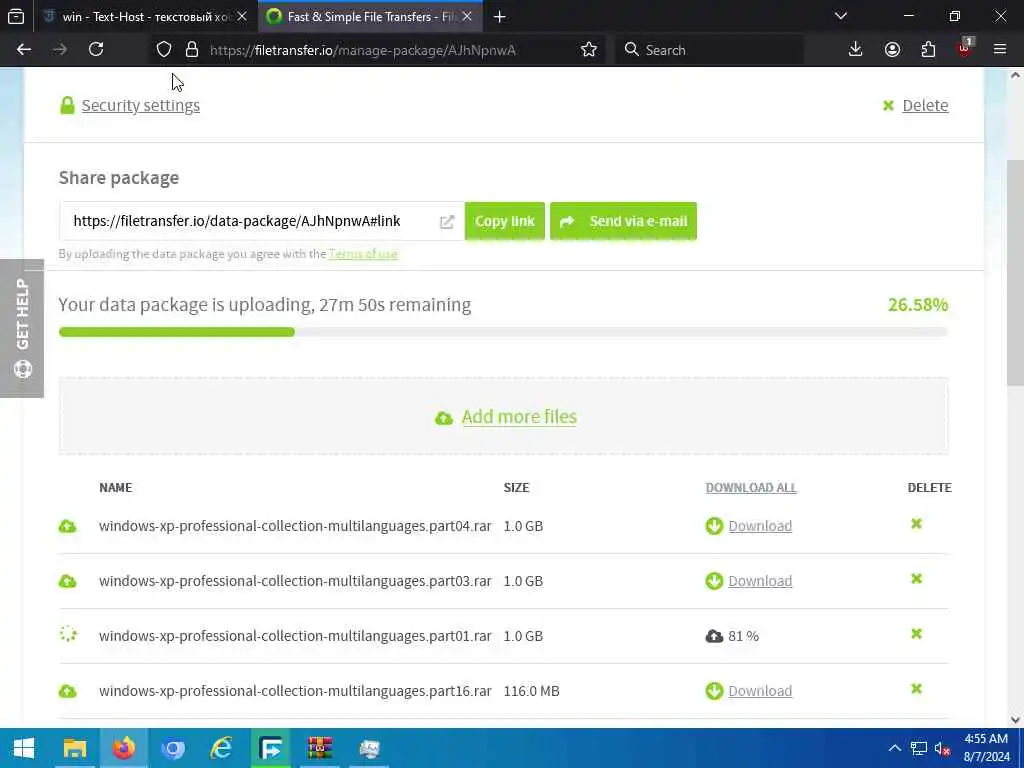Viewport: 1024px width, 768px height.
Task: Open the Firefox View icon
Action: (x=16, y=16)
